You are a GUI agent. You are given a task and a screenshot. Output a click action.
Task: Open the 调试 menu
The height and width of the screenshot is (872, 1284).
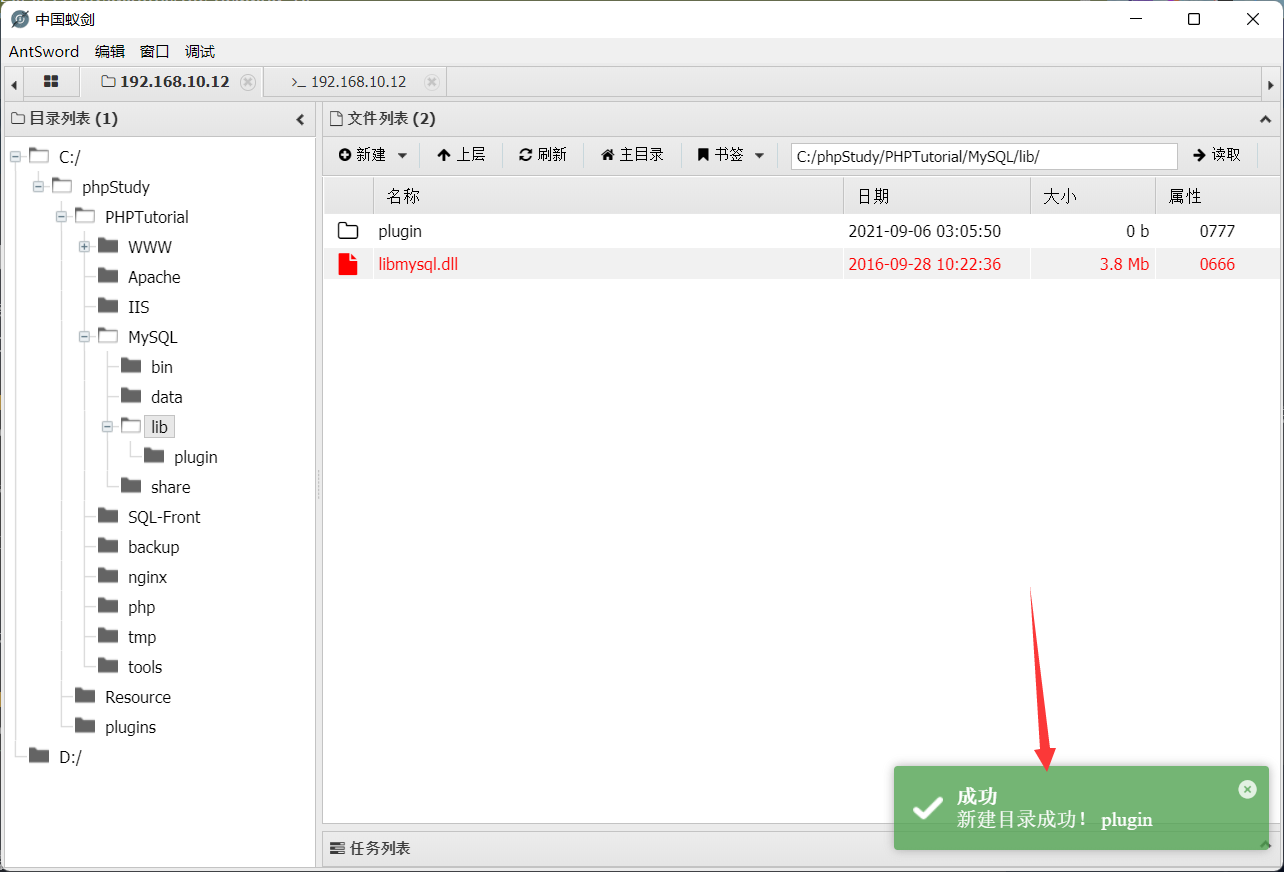click(200, 51)
